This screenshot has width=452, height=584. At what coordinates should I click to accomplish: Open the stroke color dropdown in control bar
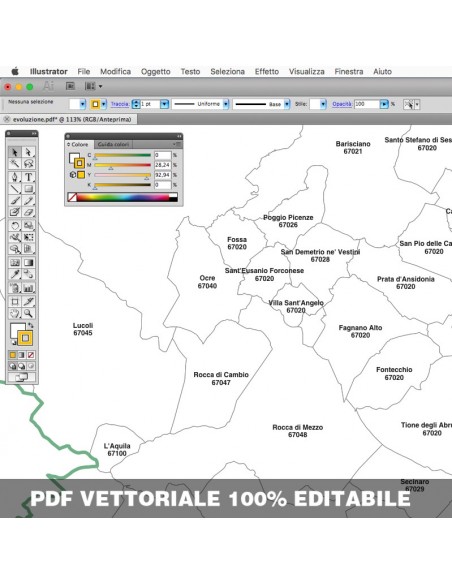click(x=104, y=104)
